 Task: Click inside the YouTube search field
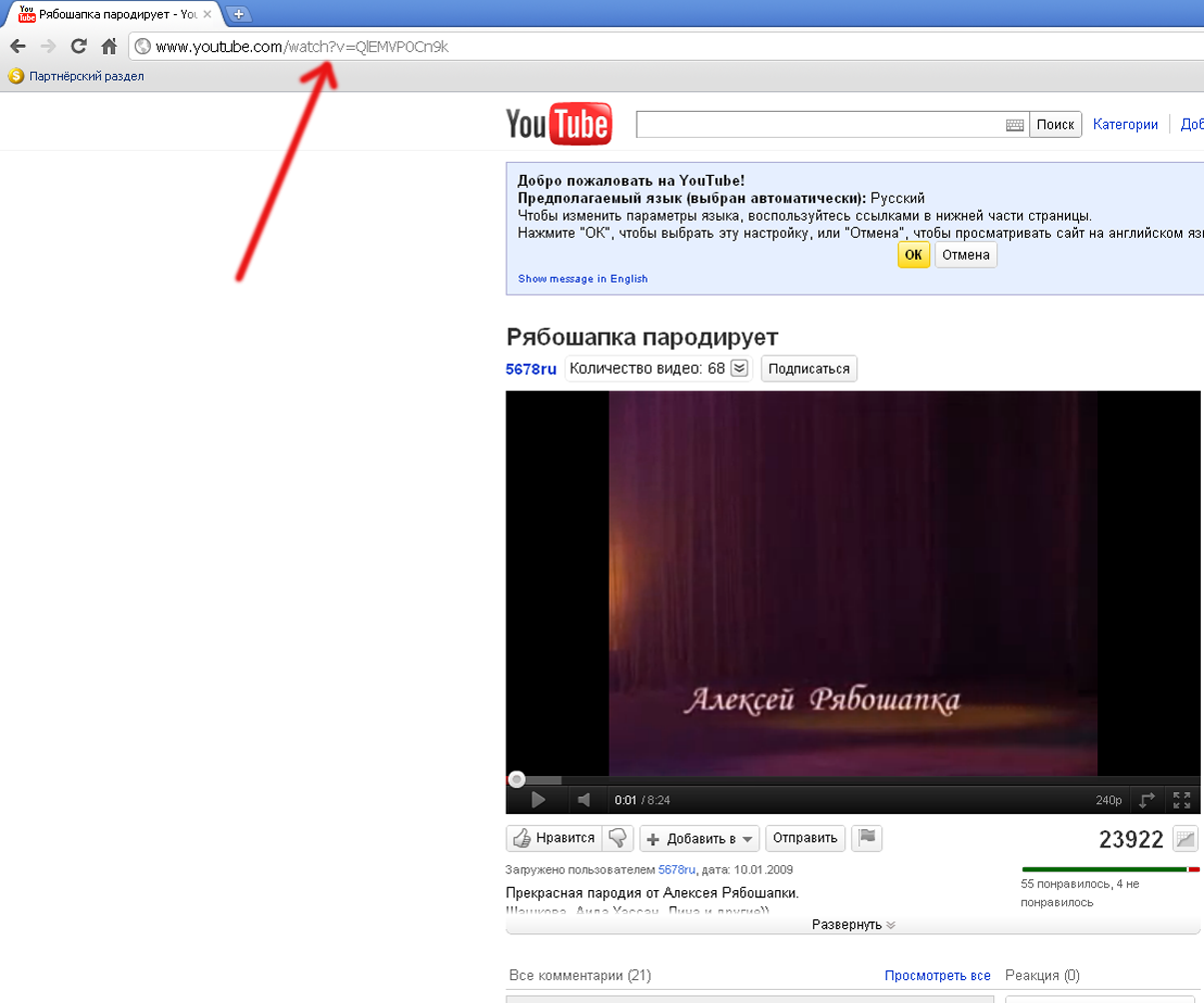click(819, 125)
